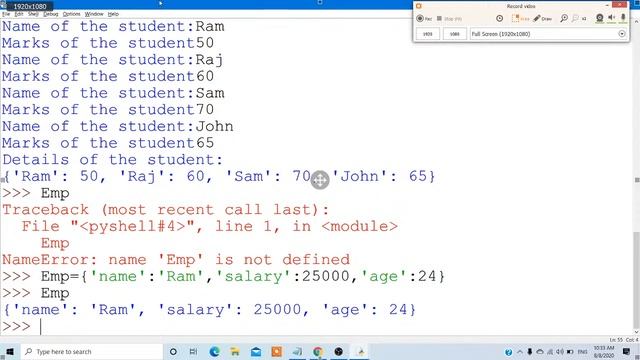640x360 pixels.
Task: Start recording with the Rec button
Action: (x=424, y=18)
